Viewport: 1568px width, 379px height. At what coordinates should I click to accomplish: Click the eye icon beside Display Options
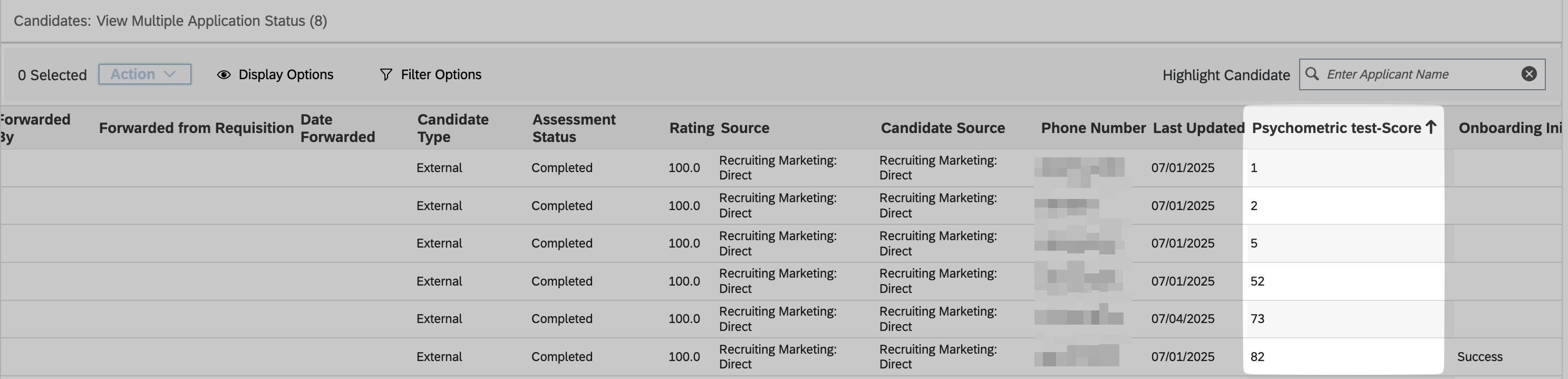pyautogui.click(x=224, y=74)
